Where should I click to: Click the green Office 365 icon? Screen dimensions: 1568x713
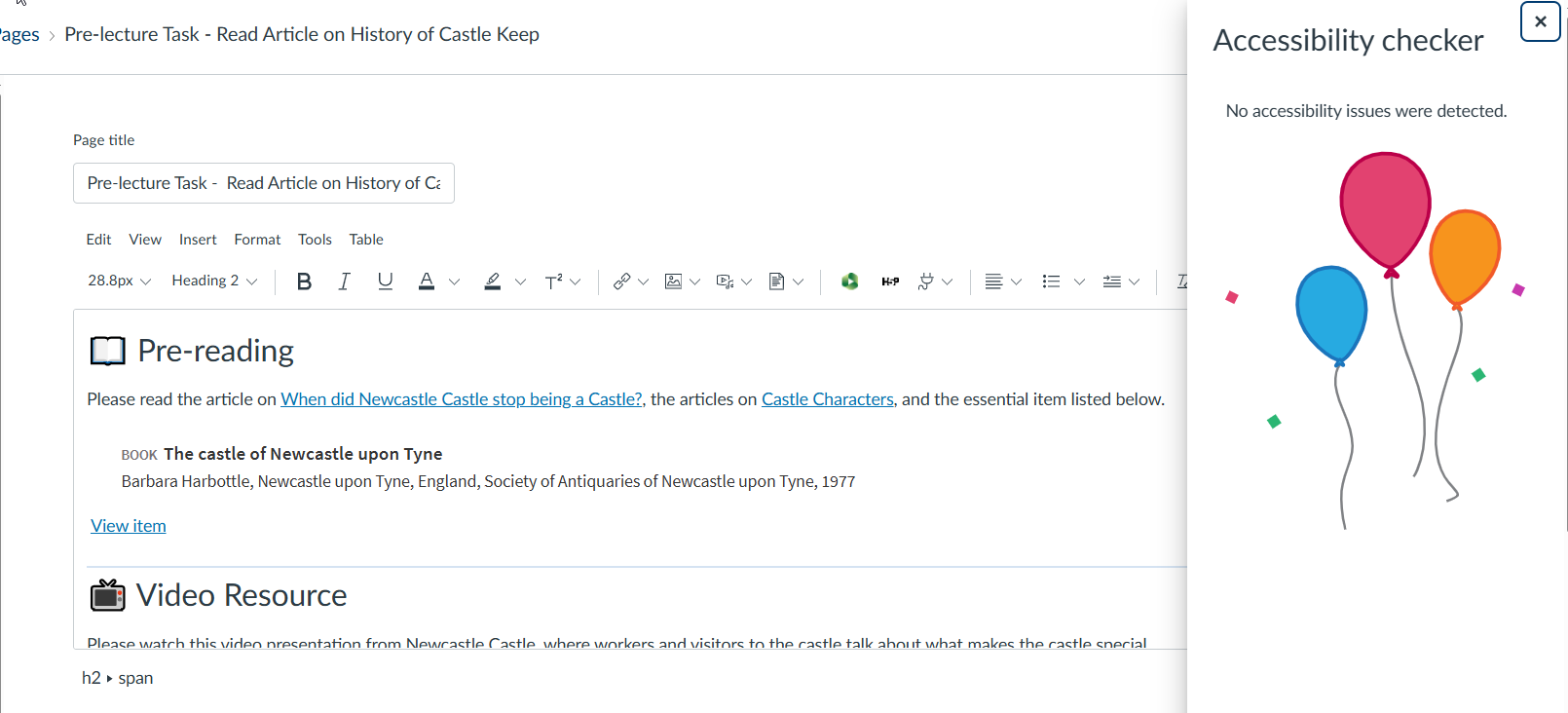click(x=850, y=281)
